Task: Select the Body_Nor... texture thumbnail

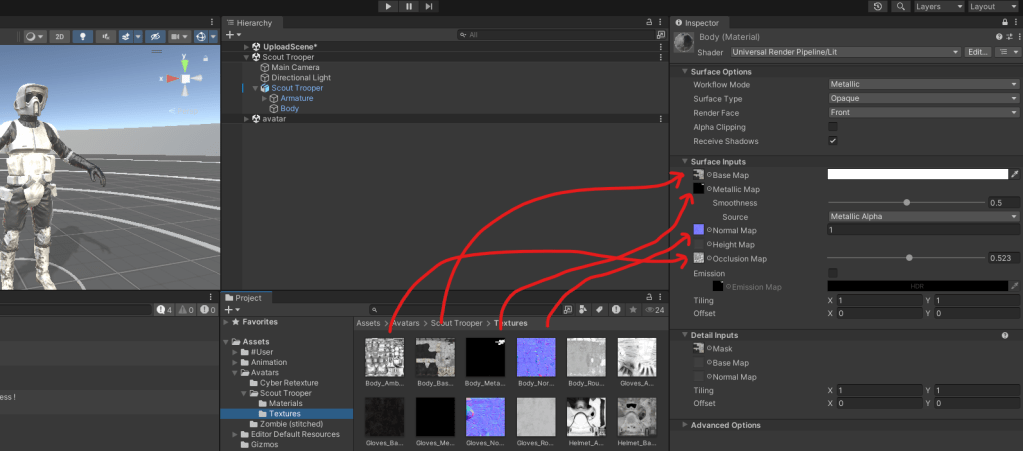Action: tap(536, 358)
